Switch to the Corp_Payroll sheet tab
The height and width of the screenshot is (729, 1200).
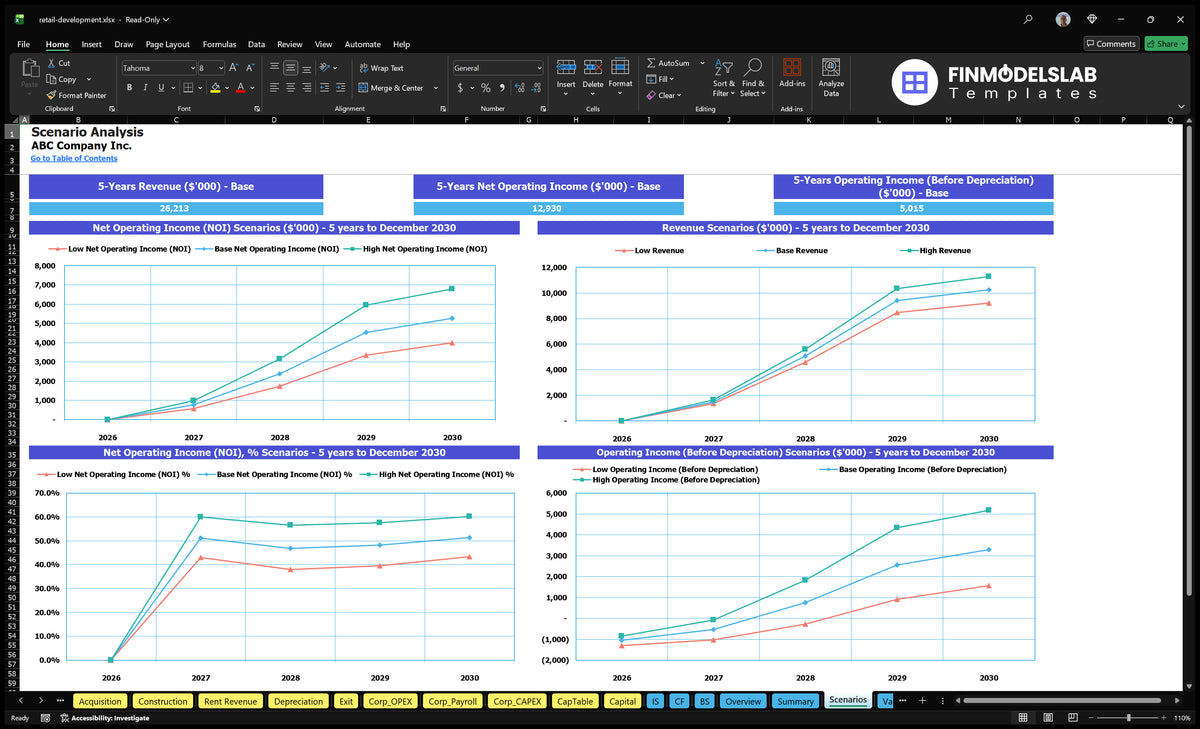point(455,701)
